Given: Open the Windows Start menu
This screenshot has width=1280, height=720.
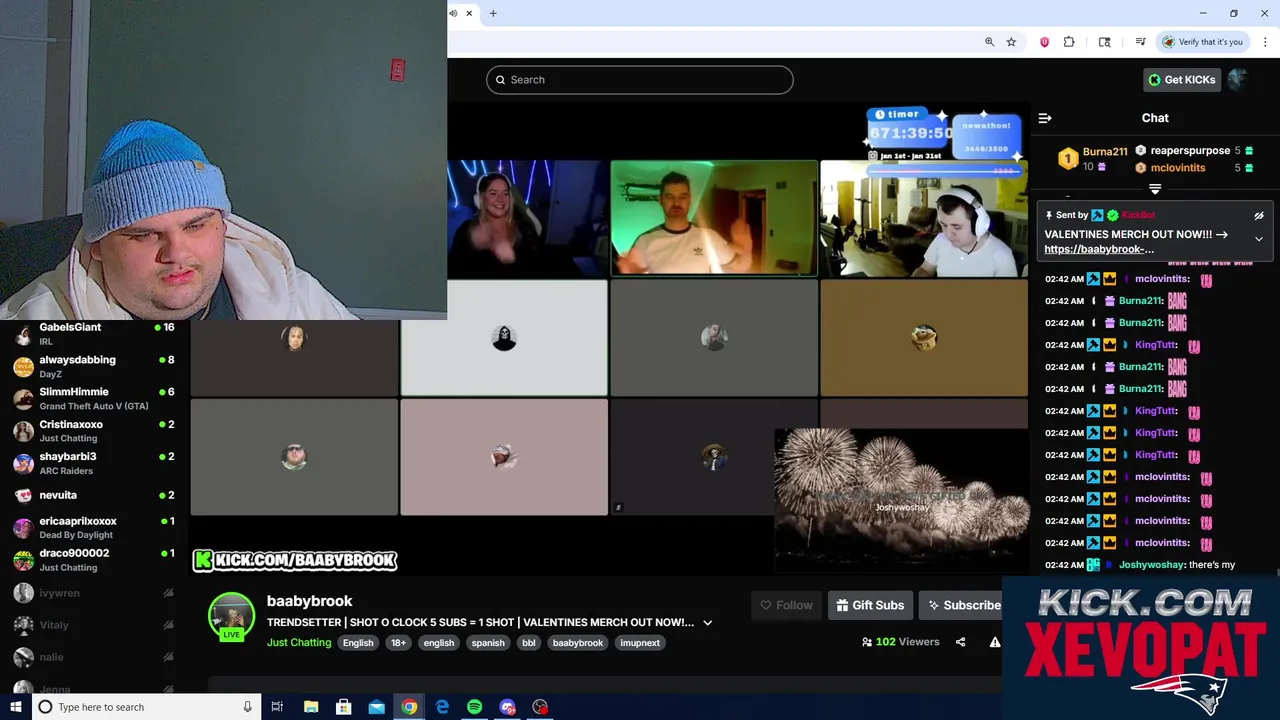Looking at the screenshot, I should [15, 707].
